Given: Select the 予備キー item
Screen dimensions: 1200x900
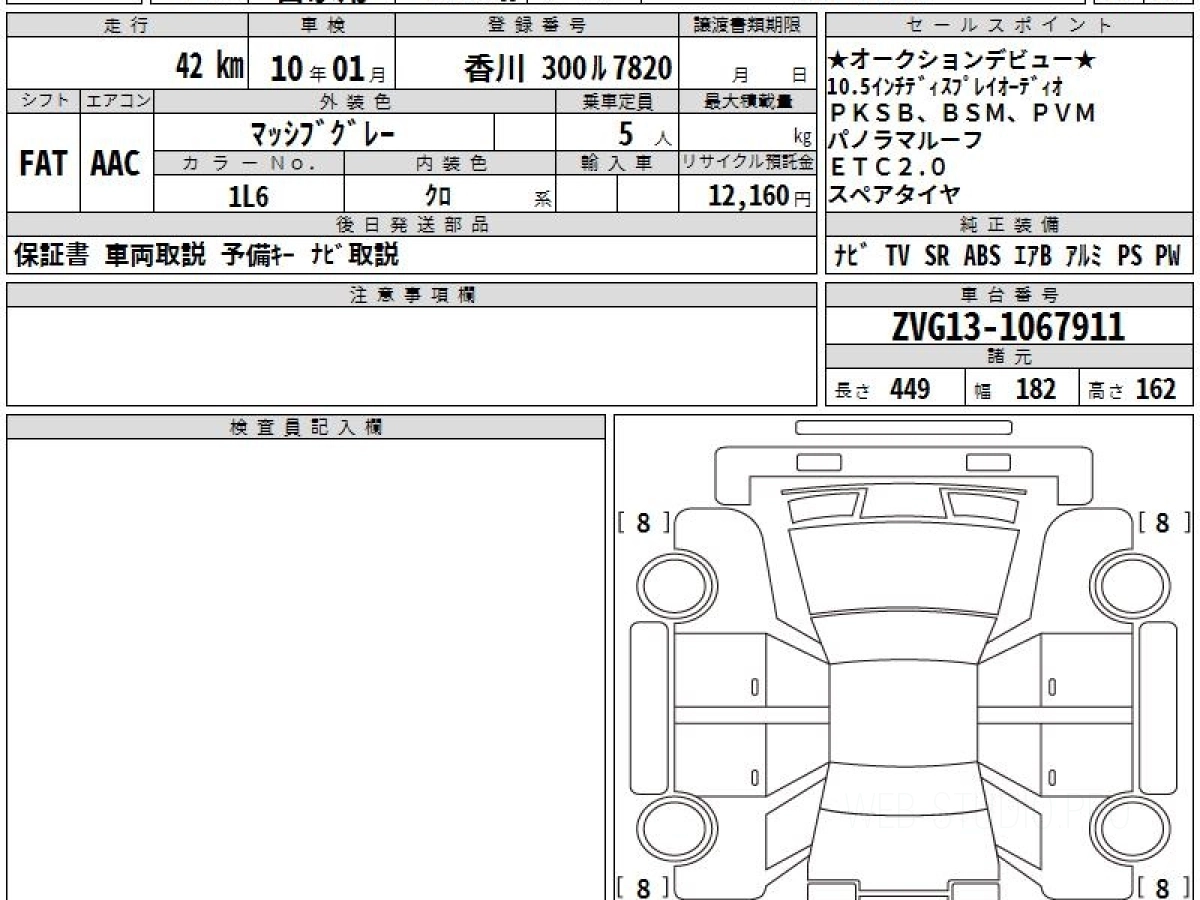Looking at the screenshot, I should pos(257,255).
